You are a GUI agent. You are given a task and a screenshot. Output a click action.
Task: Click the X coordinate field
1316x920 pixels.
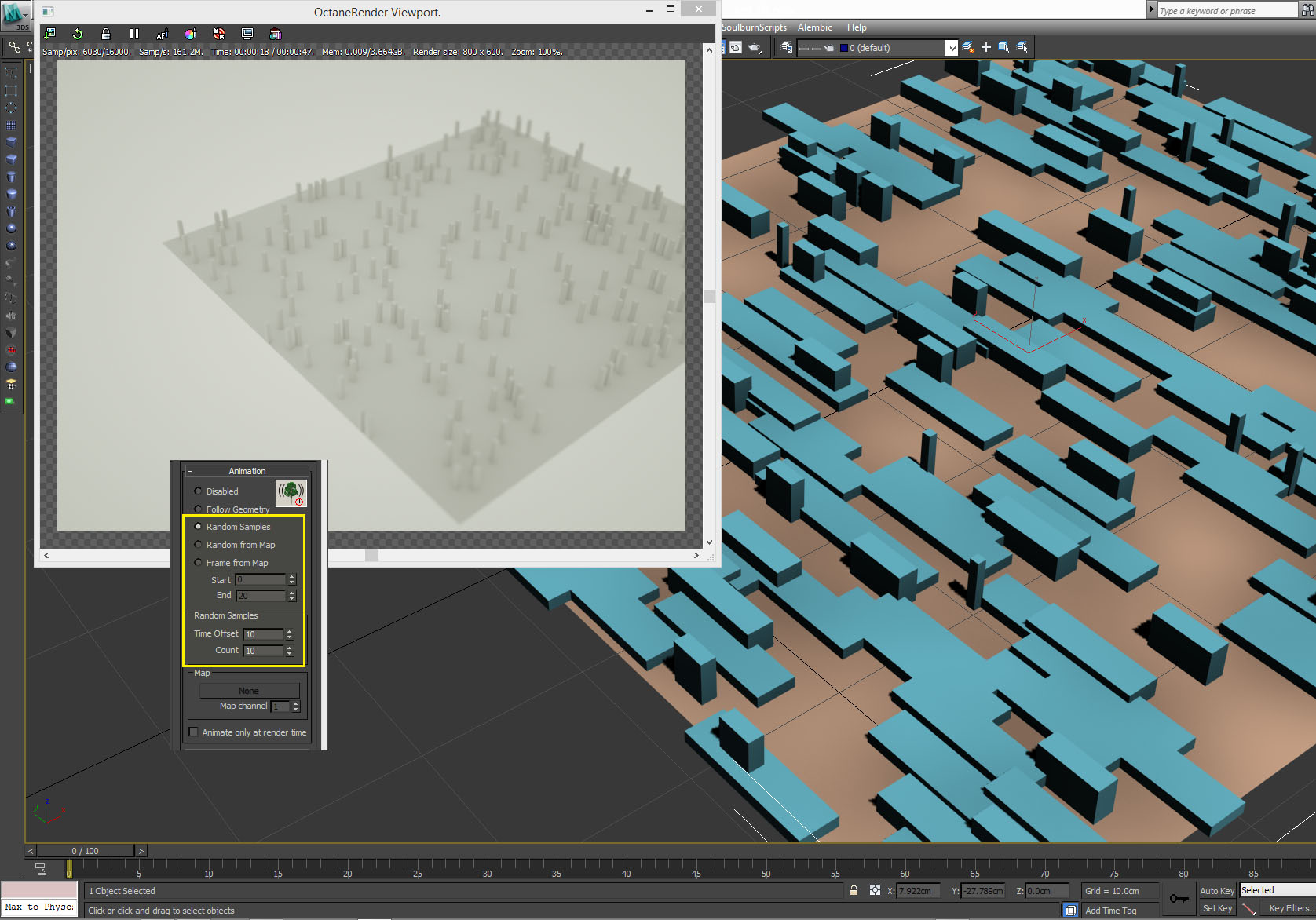(x=919, y=891)
